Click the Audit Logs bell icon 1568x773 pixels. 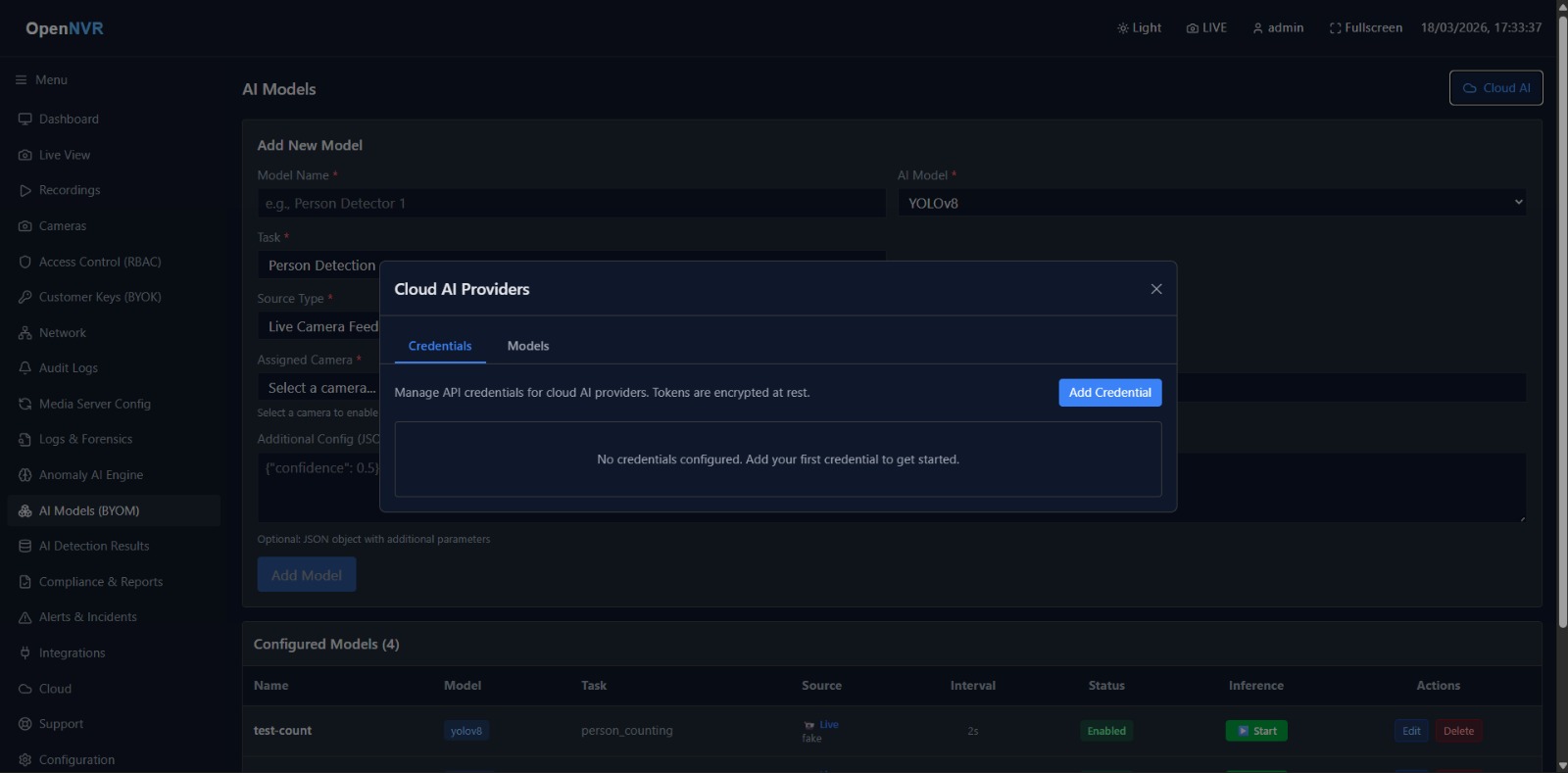25,368
